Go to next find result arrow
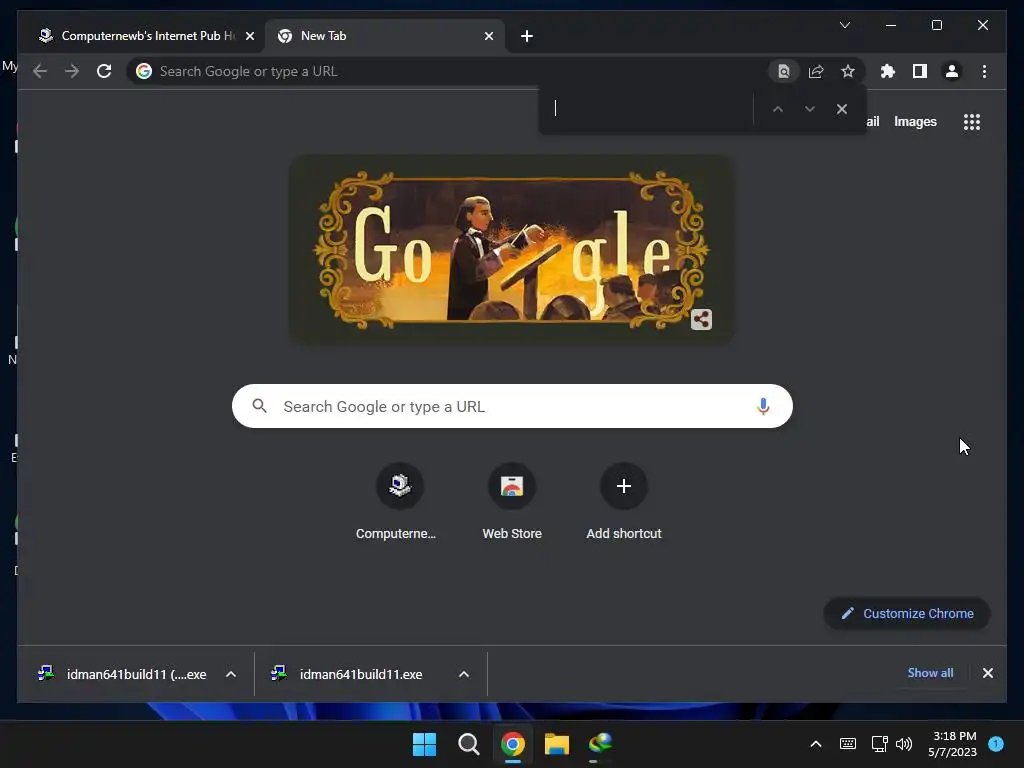This screenshot has width=1024, height=768. [810, 109]
